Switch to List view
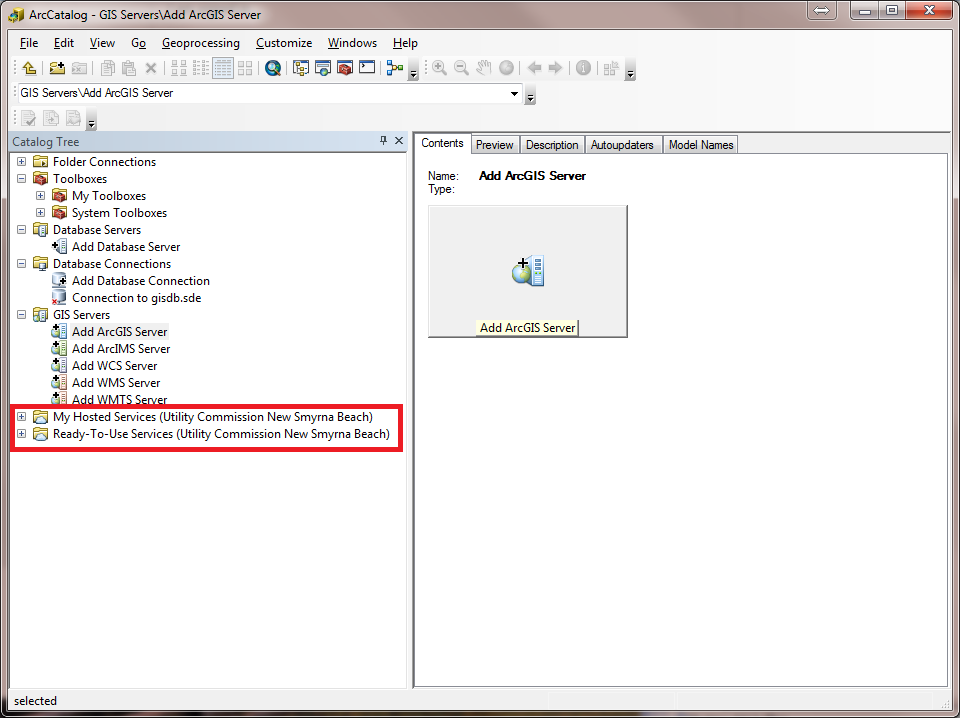This screenshot has width=960, height=718. point(201,68)
